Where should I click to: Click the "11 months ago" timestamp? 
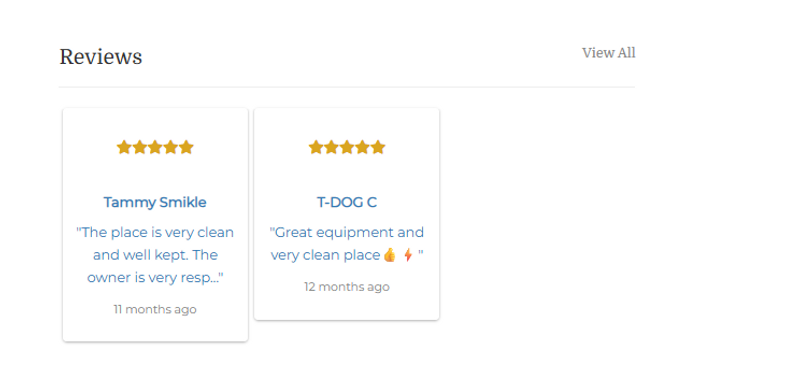(155, 309)
